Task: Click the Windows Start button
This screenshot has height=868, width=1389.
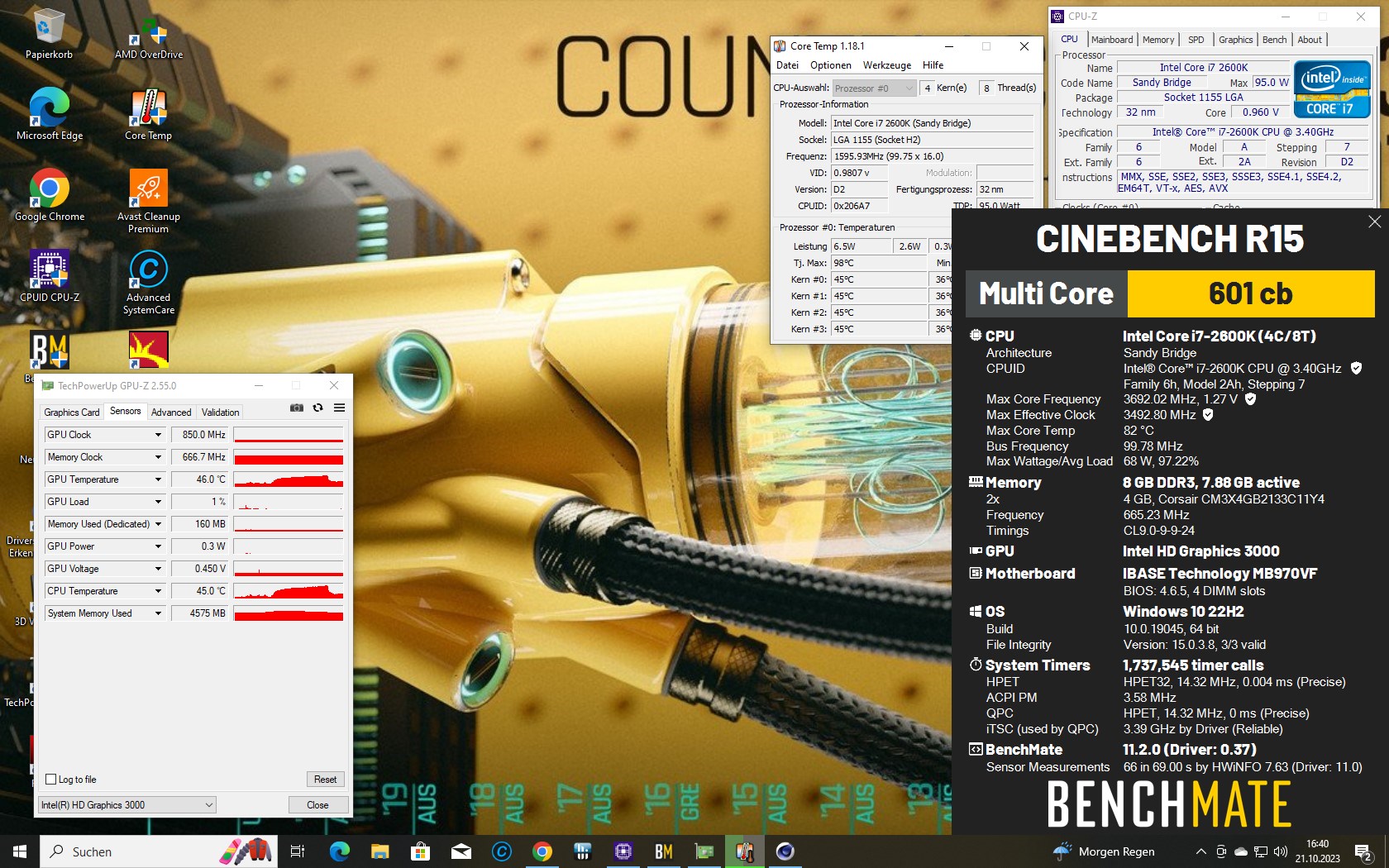Action: coord(20,851)
